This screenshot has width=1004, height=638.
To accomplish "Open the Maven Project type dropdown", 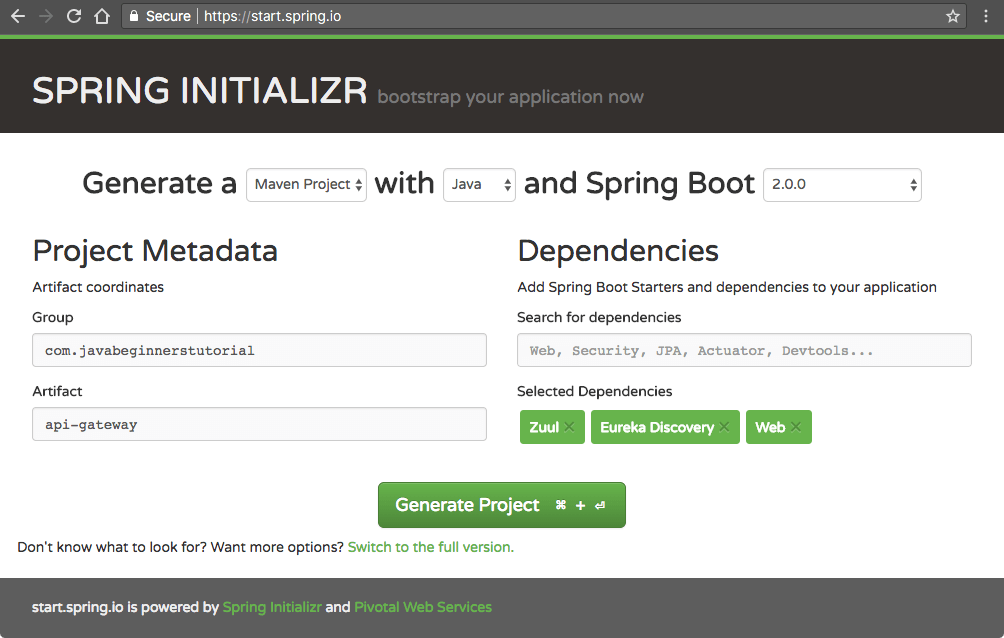I will [x=306, y=185].
